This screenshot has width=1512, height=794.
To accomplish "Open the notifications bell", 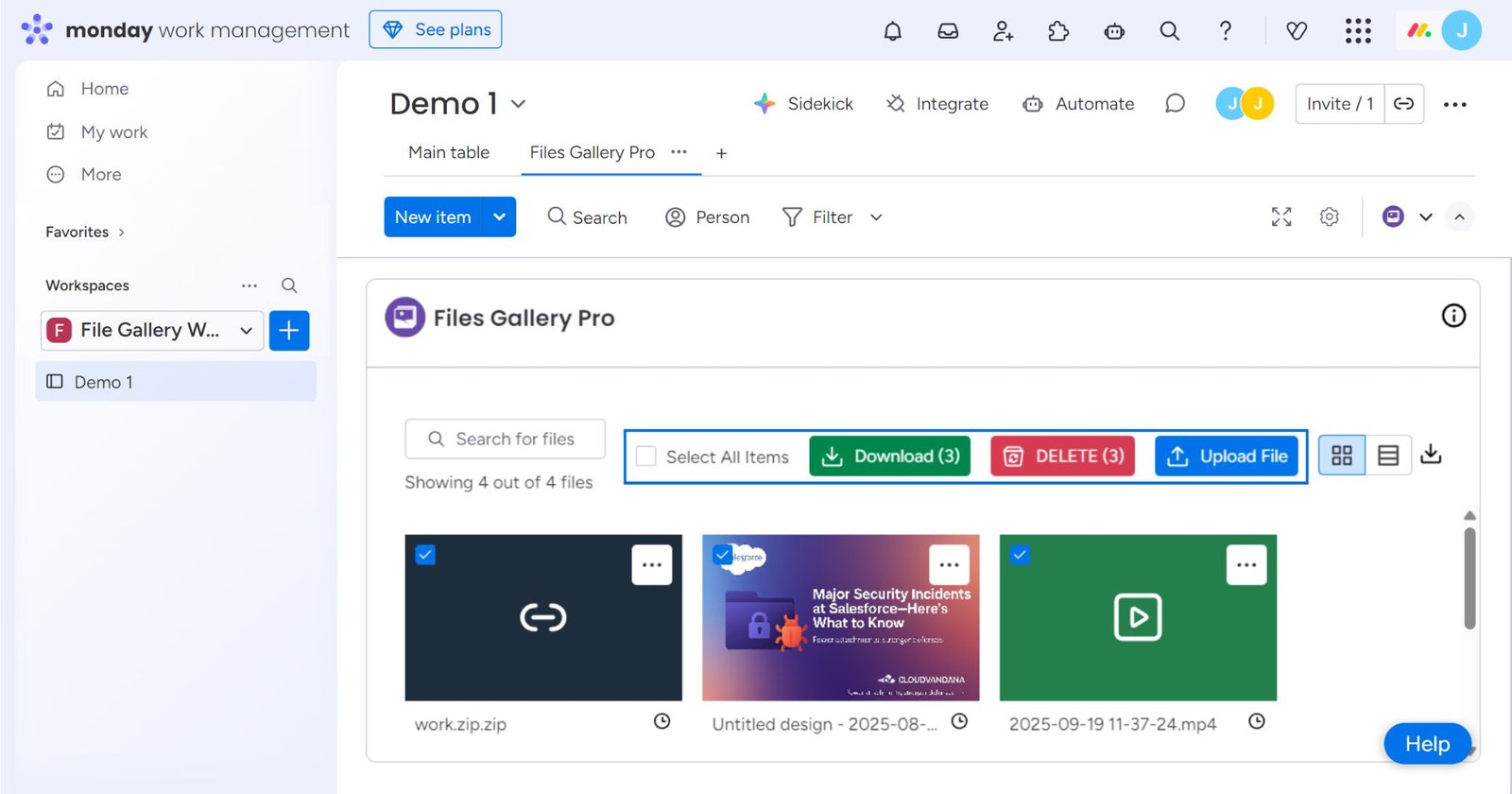I will tap(892, 31).
